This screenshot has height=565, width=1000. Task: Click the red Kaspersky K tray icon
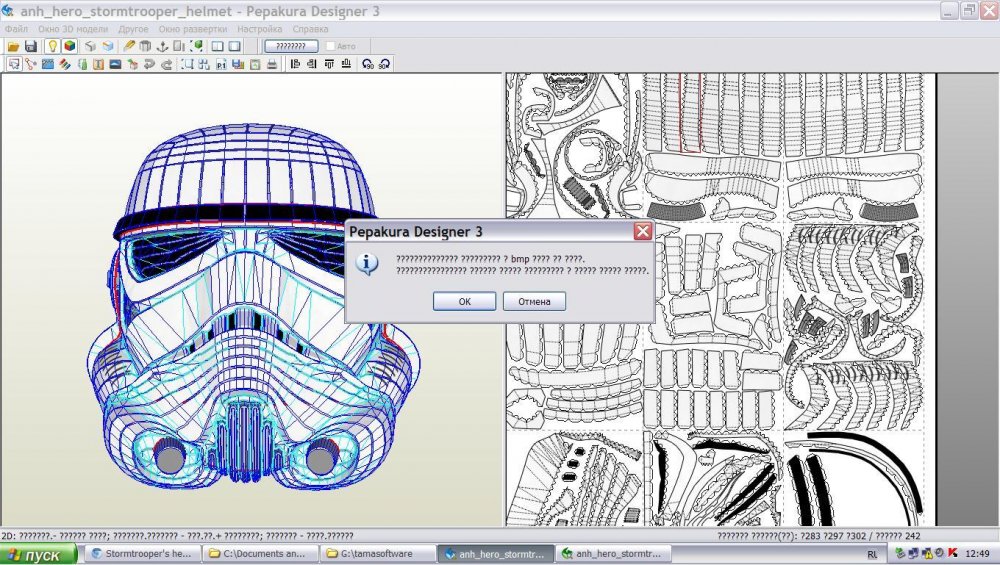pyautogui.click(x=953, y=554)
